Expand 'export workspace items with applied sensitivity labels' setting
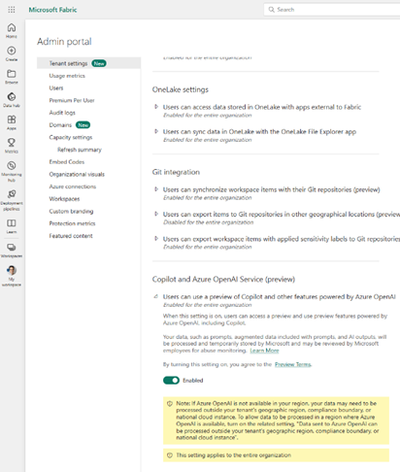The width and height of the screenshot is (400, 472). [156, 238]
